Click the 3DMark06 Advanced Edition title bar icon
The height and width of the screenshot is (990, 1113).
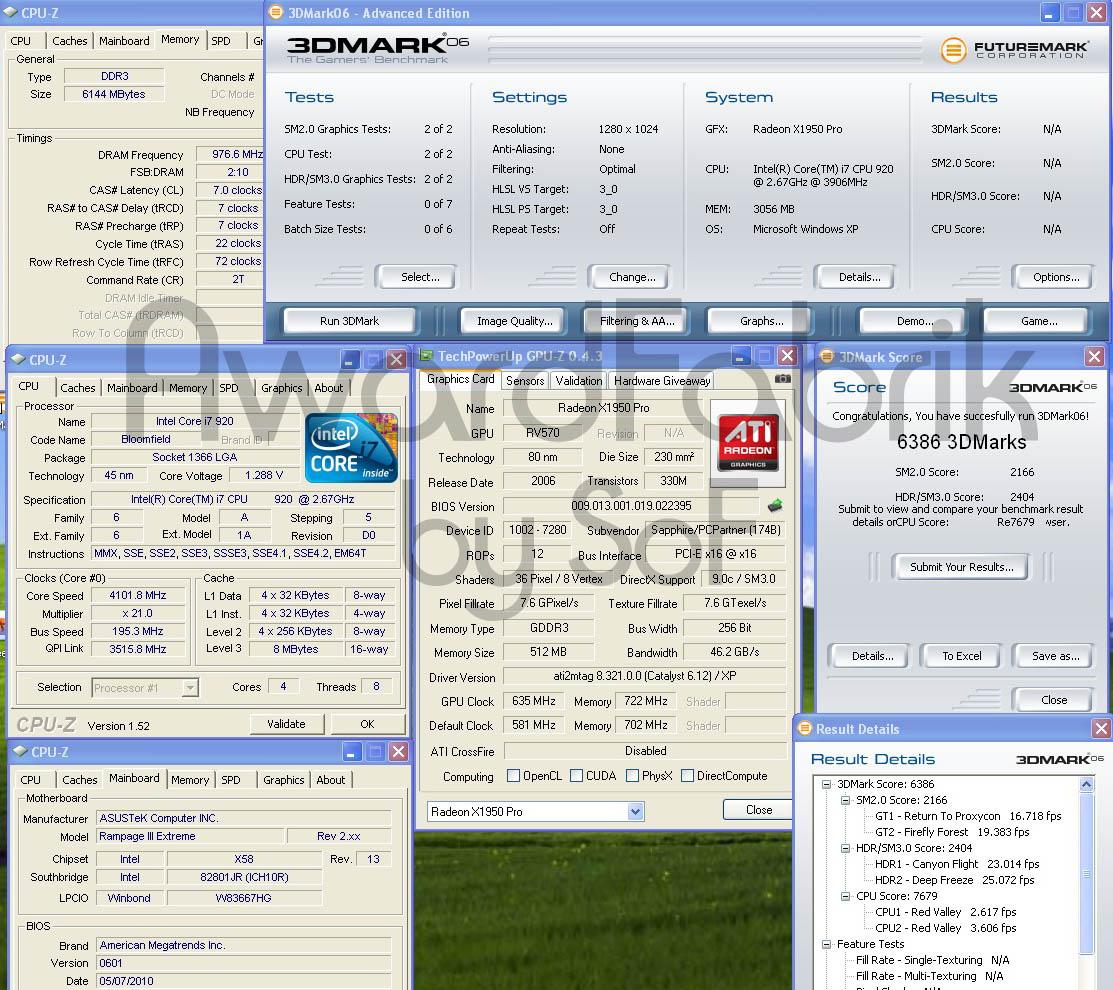coord(276,13)
